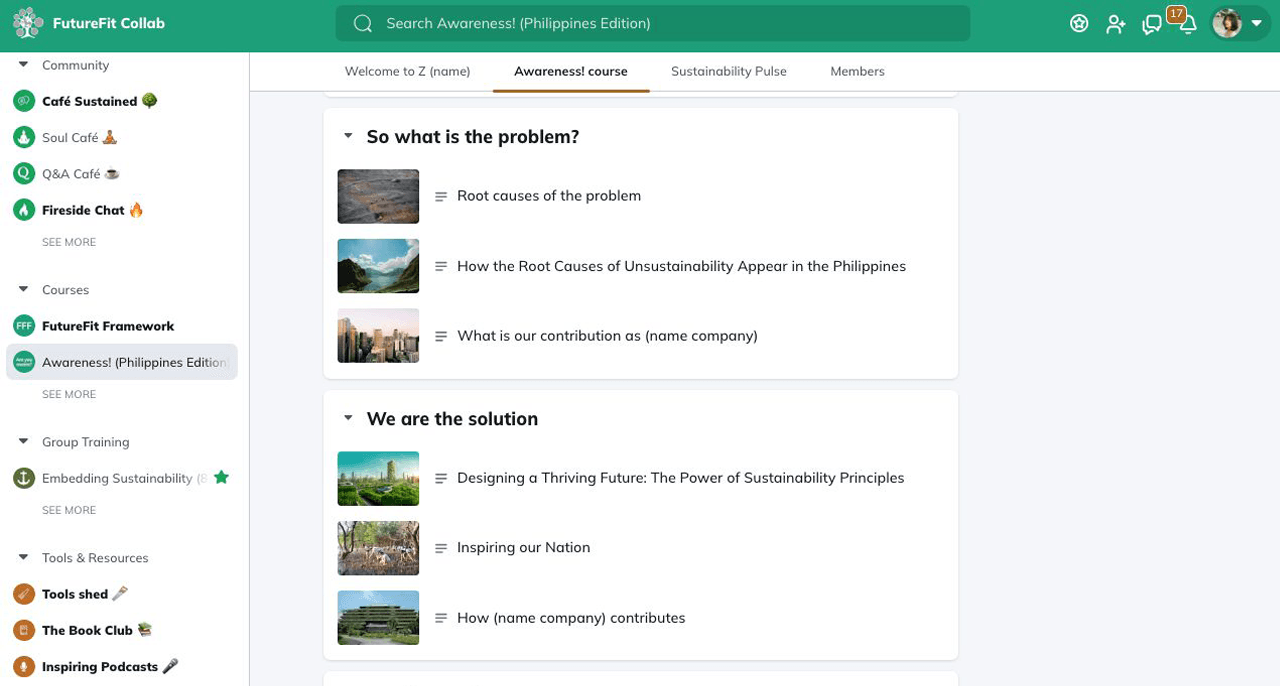This screenshot has width=1280, height=686.
Task: Collapse the Tools & Resources sidebar group
Action: click(23, 557)
